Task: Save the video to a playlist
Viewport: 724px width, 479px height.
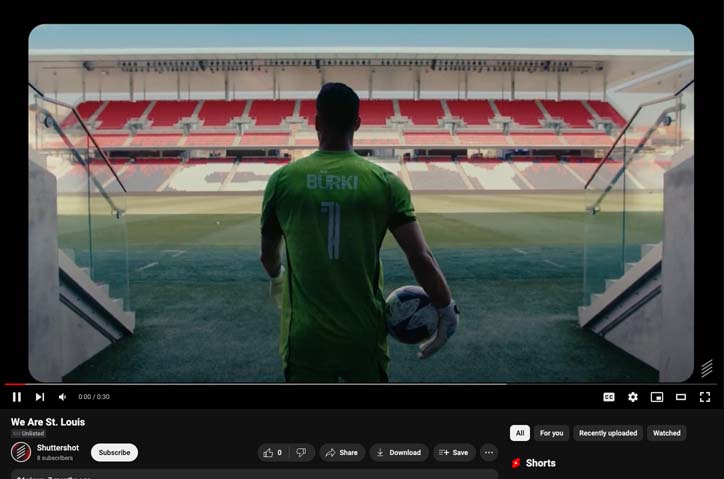Action: [454, 453]
